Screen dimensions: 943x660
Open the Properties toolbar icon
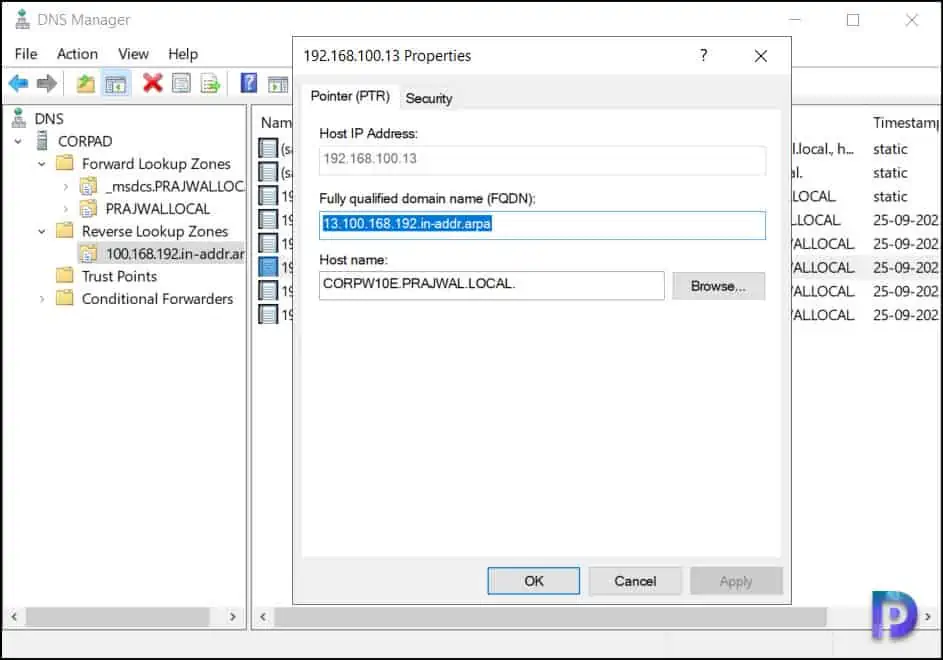click(181, 83)
